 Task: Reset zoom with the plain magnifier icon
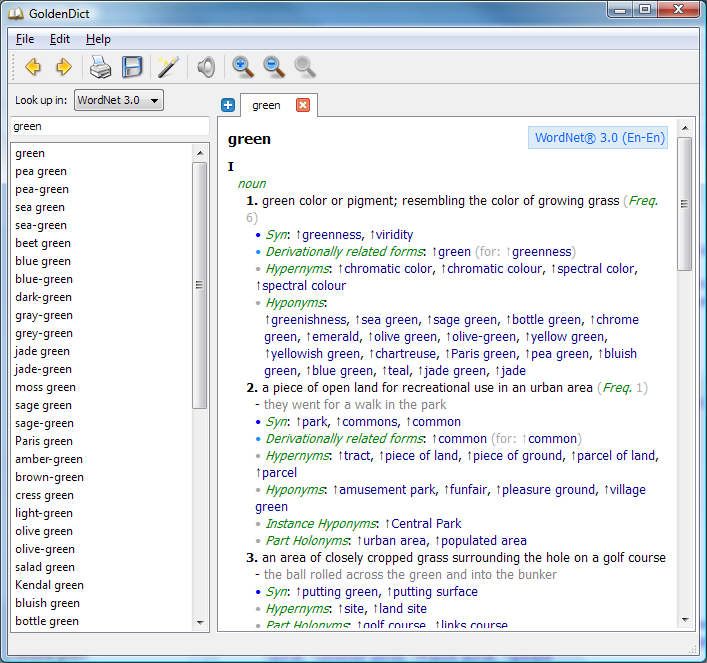304,67
